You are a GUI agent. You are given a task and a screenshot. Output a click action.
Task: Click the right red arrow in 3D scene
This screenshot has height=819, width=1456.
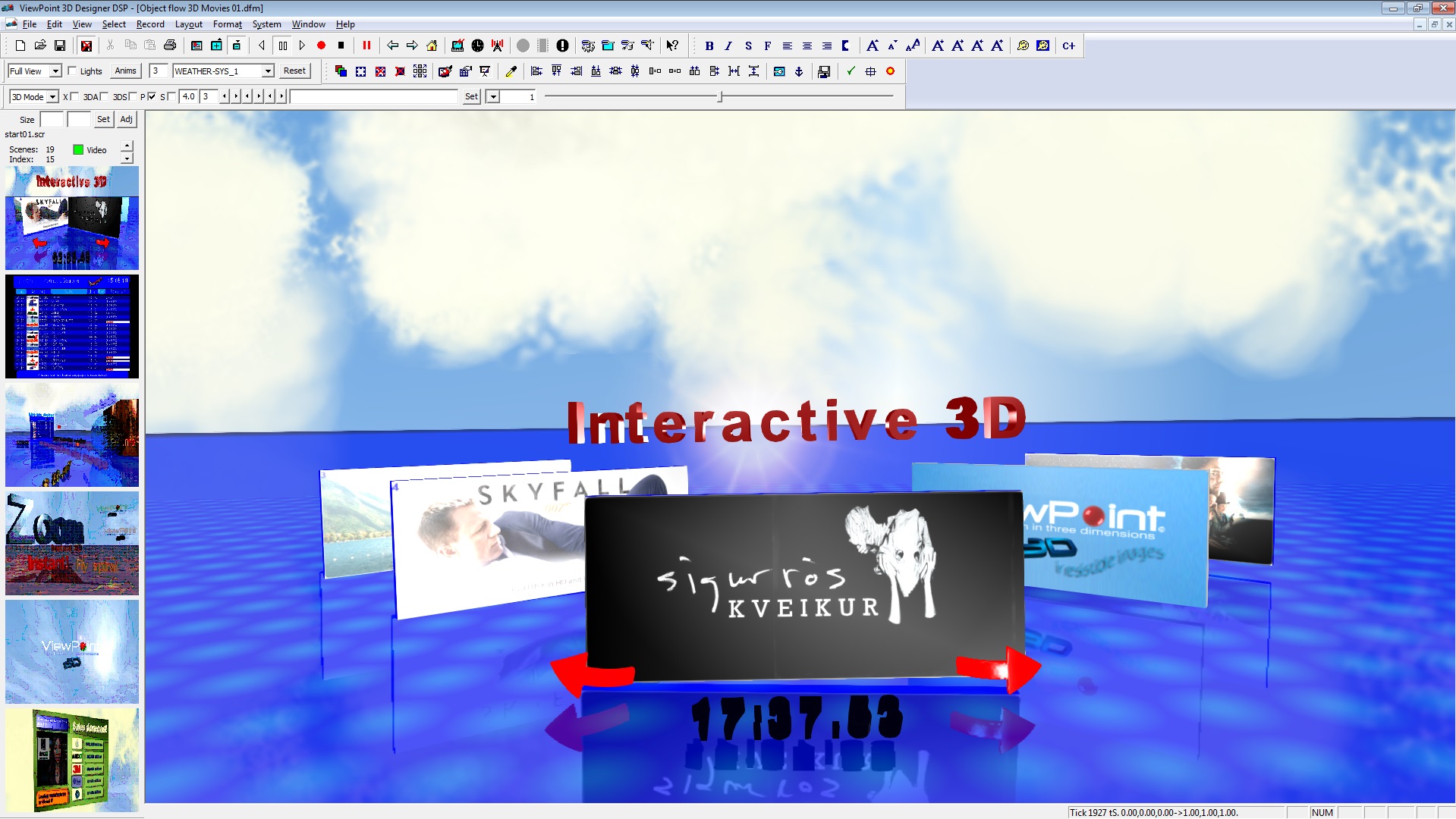[998, 669]
